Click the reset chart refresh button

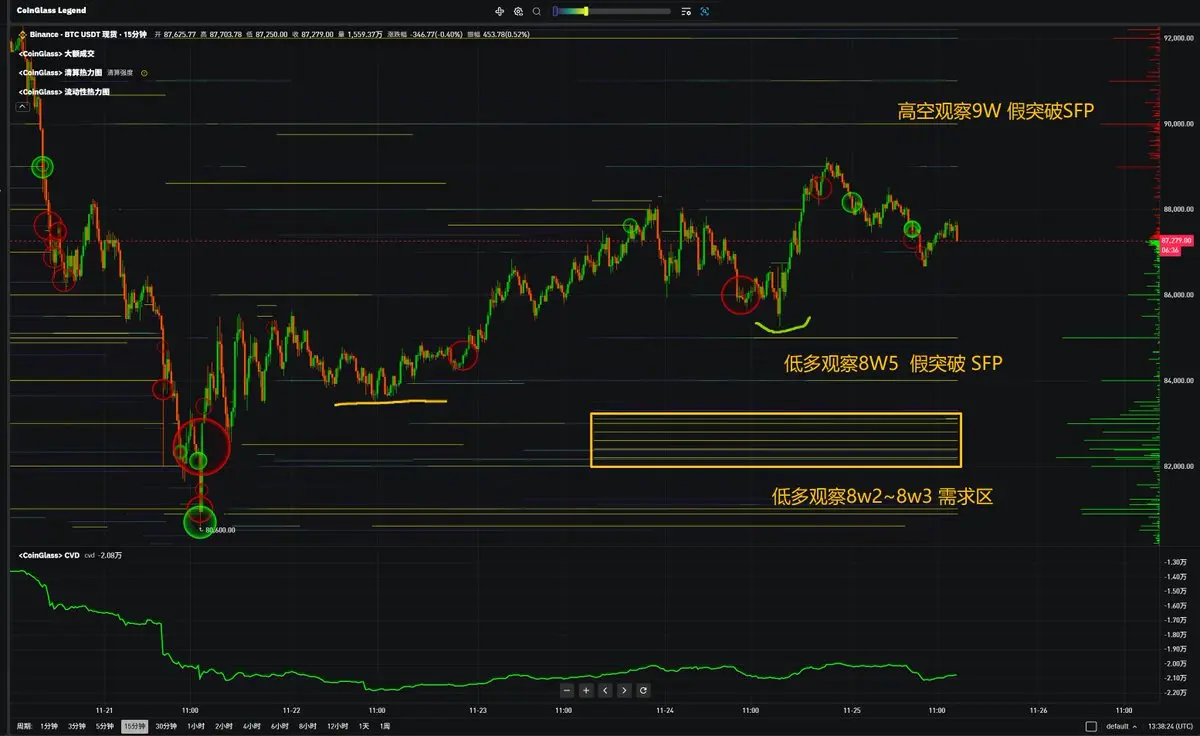point(643,690)
